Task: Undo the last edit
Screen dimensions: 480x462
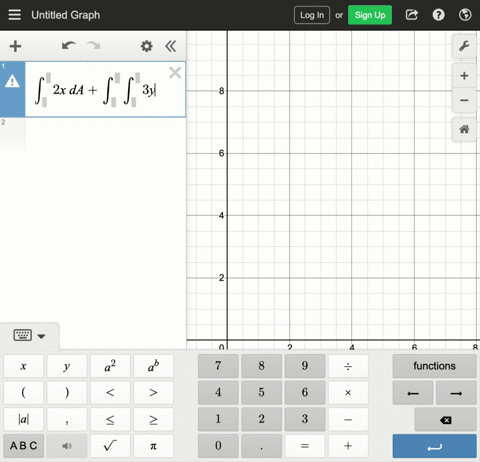Action: click(69, 46)
